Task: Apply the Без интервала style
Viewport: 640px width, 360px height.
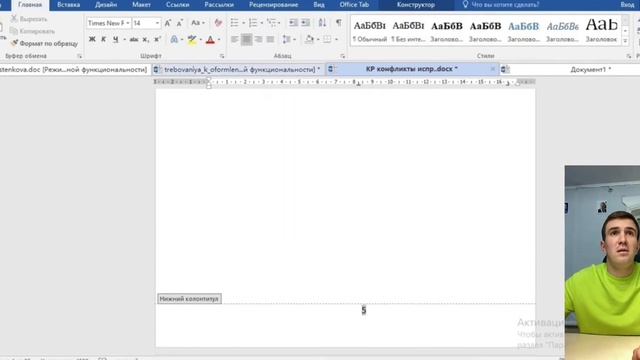Action: pos(408,31)
